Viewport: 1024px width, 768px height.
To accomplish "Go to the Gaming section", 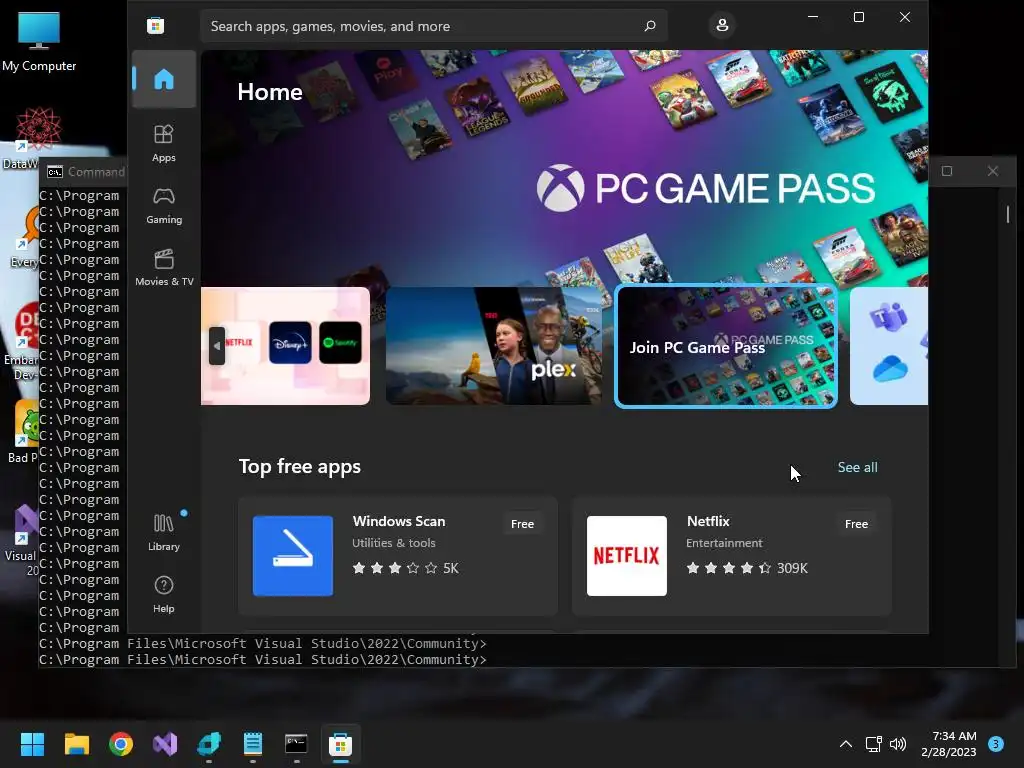I will (x=164, y=205).
